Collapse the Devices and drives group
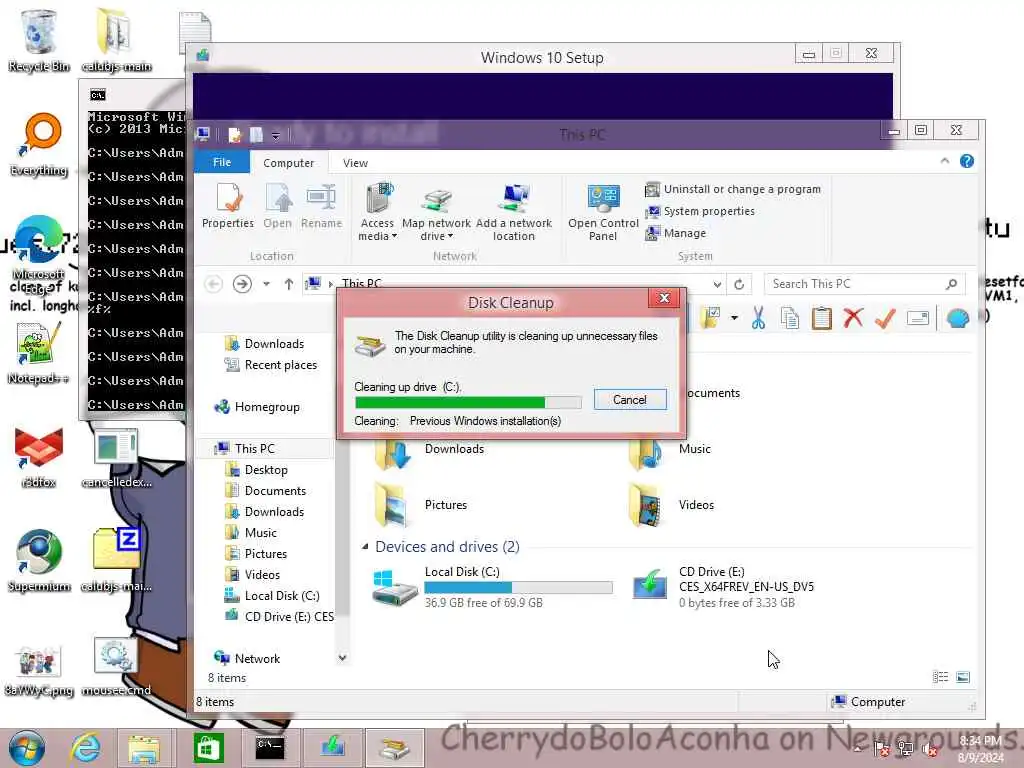The image size is (1024, 768). [364, 547]
